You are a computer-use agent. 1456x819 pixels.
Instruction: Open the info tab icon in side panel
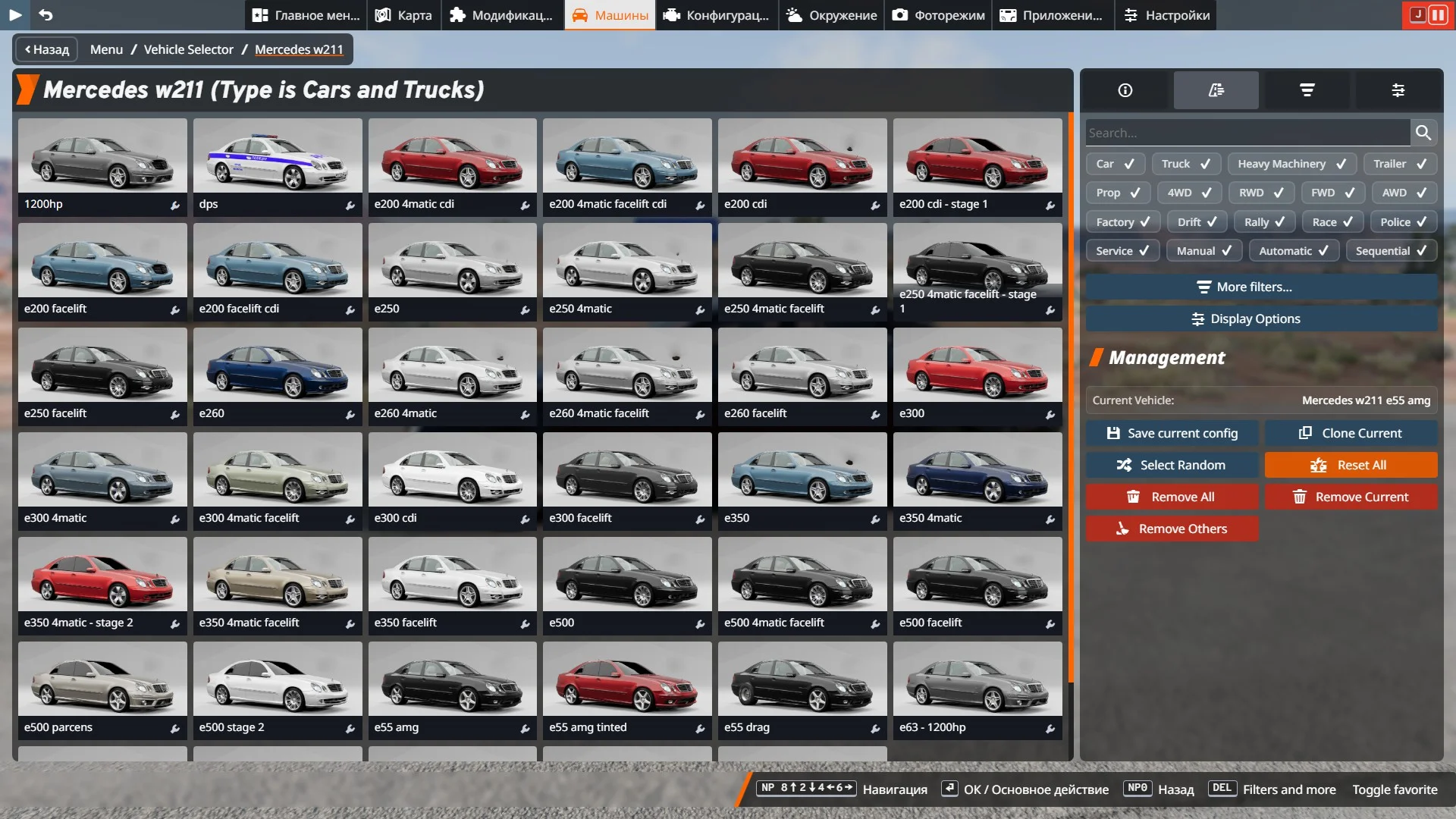pyautogui.click(x=1125, y=90)
